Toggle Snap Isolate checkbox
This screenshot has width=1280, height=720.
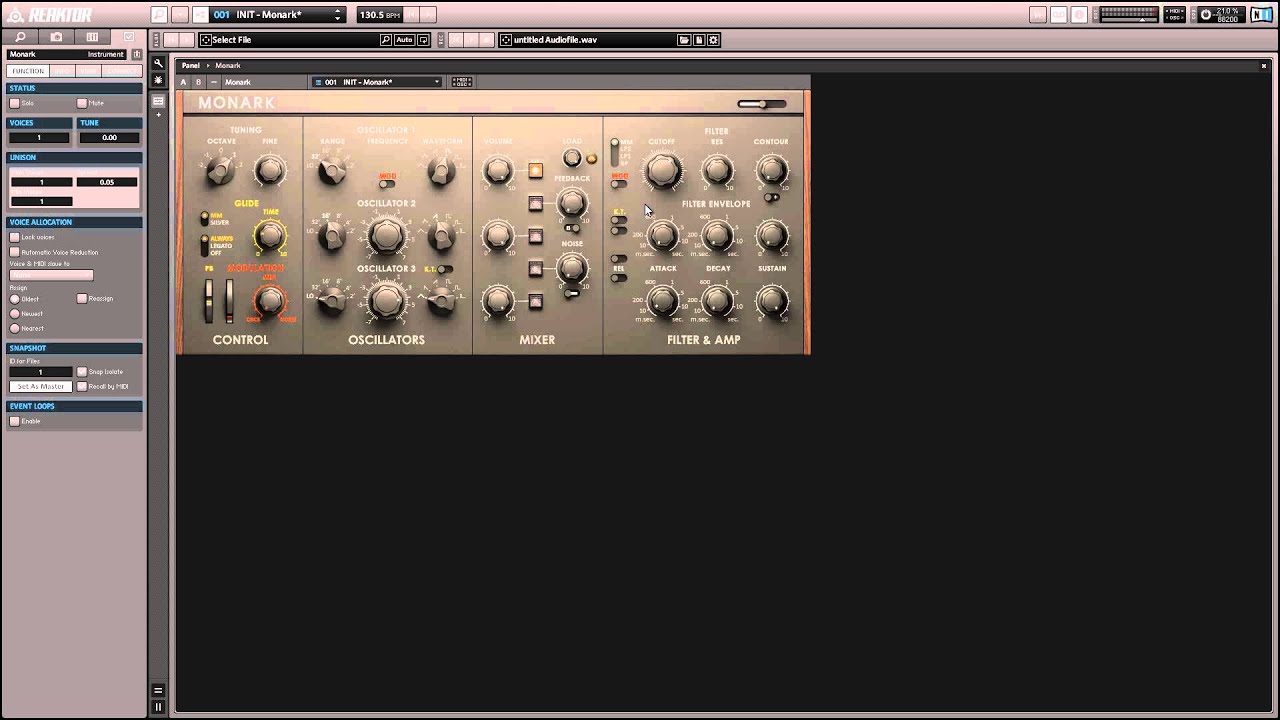(82, 371)
